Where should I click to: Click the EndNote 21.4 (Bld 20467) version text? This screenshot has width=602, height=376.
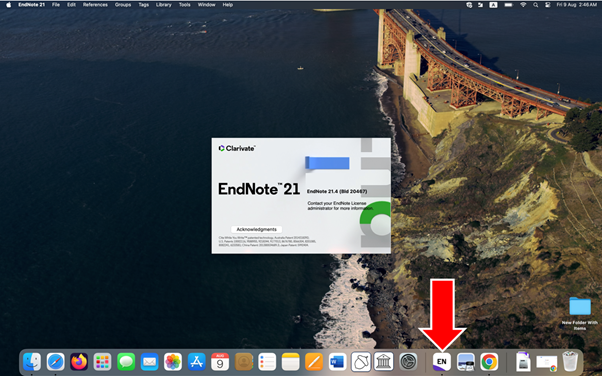337,191
